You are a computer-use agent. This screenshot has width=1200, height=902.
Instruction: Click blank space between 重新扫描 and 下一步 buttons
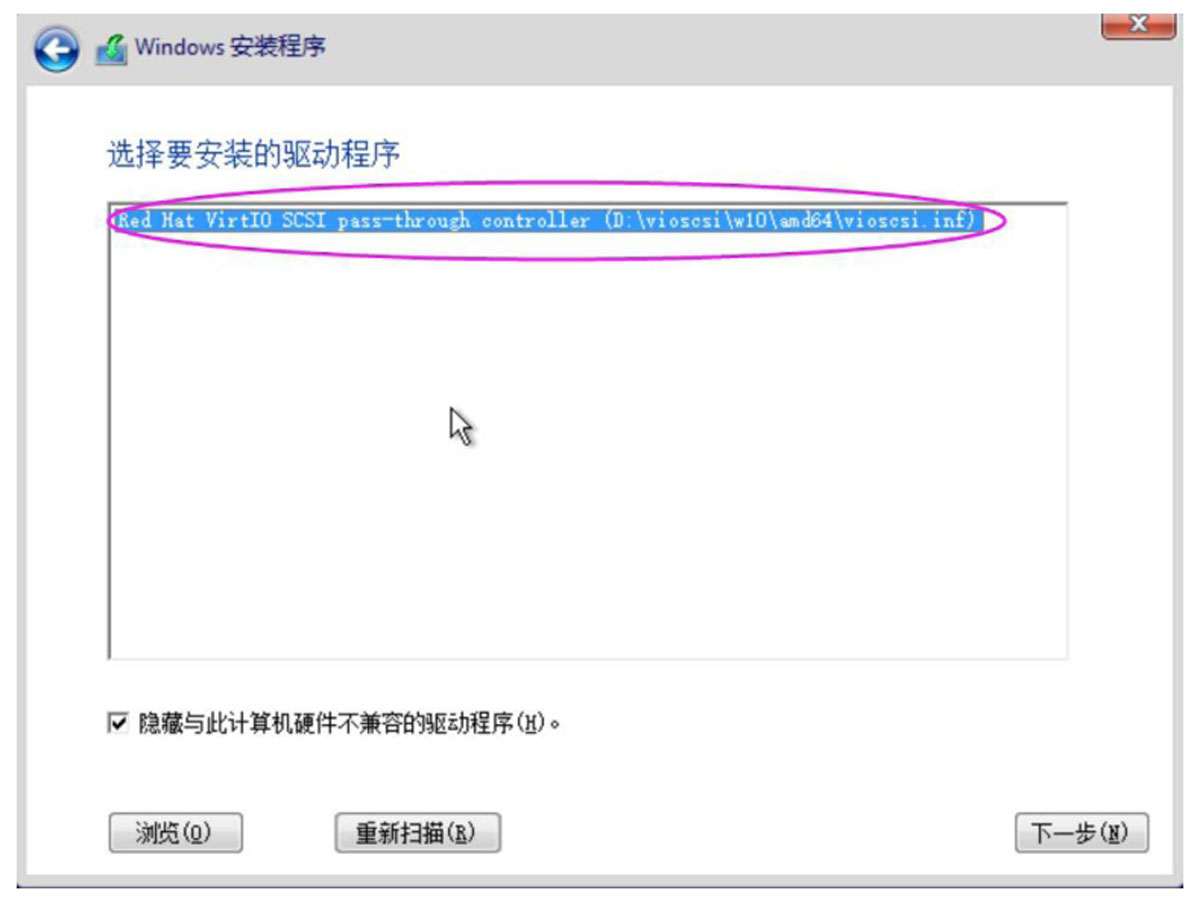pos(757,832)
